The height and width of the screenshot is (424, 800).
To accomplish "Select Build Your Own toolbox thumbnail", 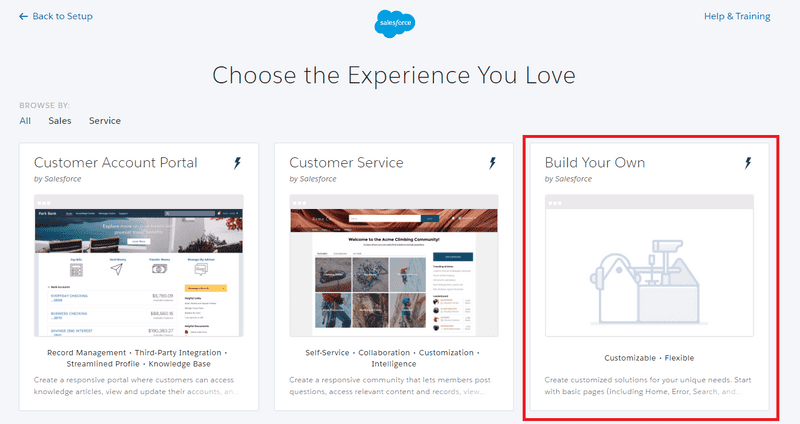I will tap(649, 265).
